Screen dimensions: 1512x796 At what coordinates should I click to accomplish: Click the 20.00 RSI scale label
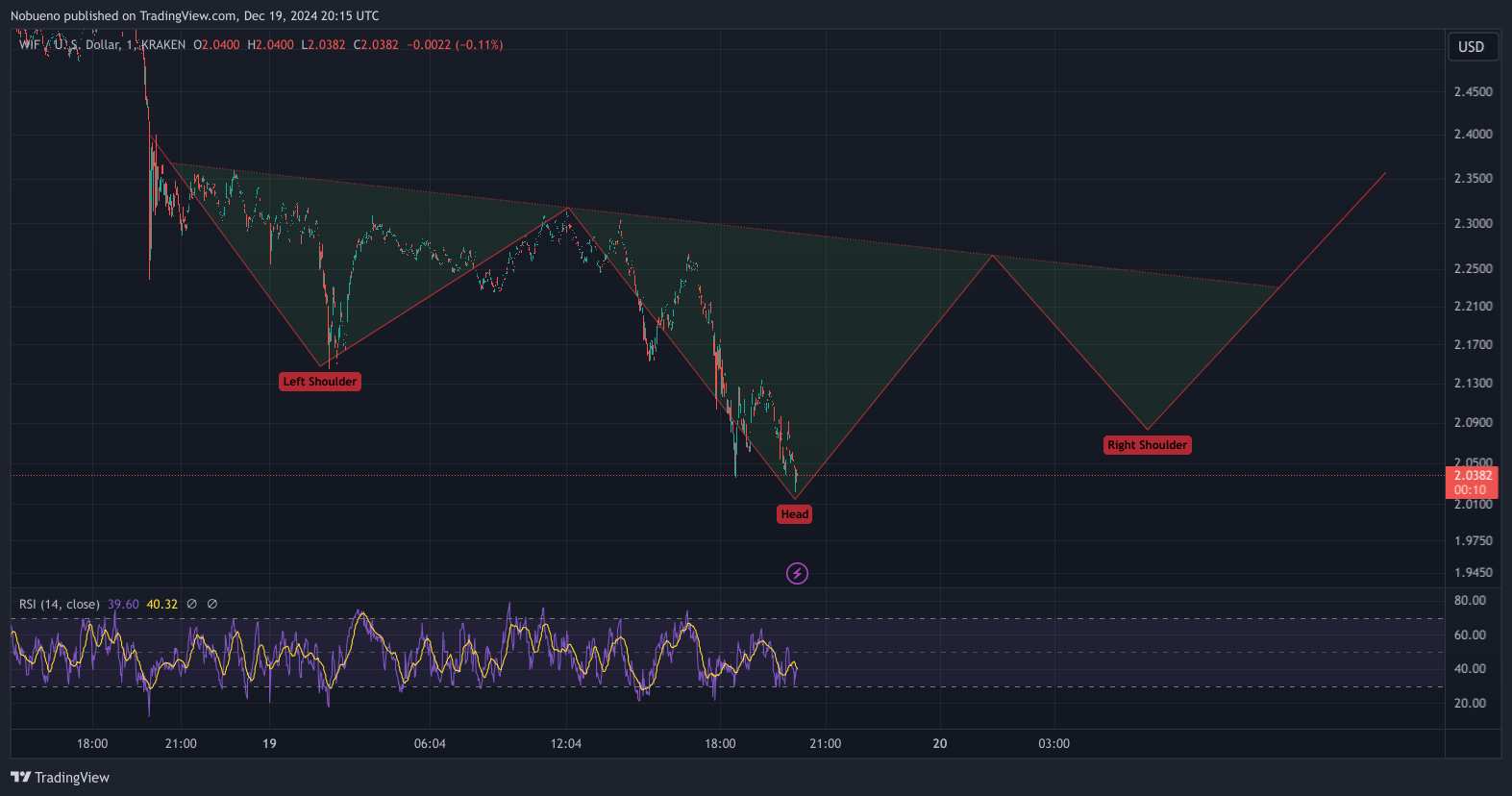click(1470, 703)
